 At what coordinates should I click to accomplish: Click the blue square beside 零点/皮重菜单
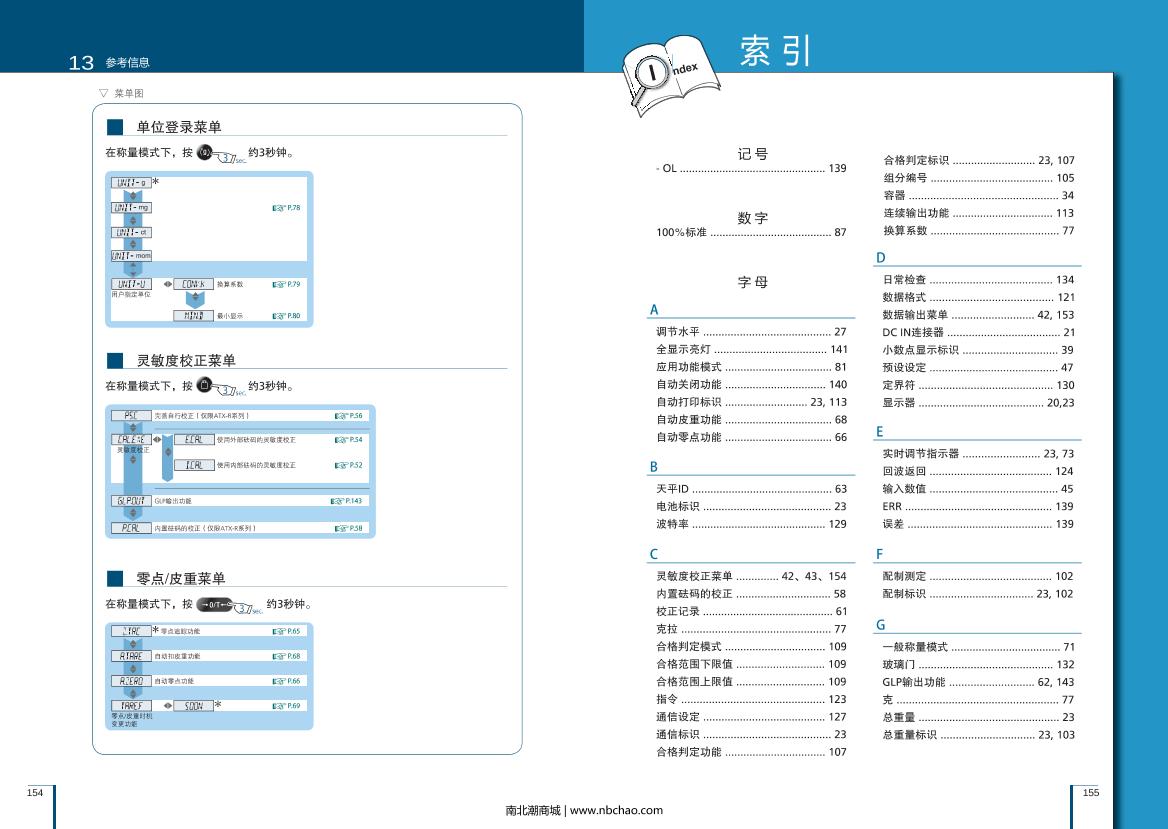(x=115, y=578)
